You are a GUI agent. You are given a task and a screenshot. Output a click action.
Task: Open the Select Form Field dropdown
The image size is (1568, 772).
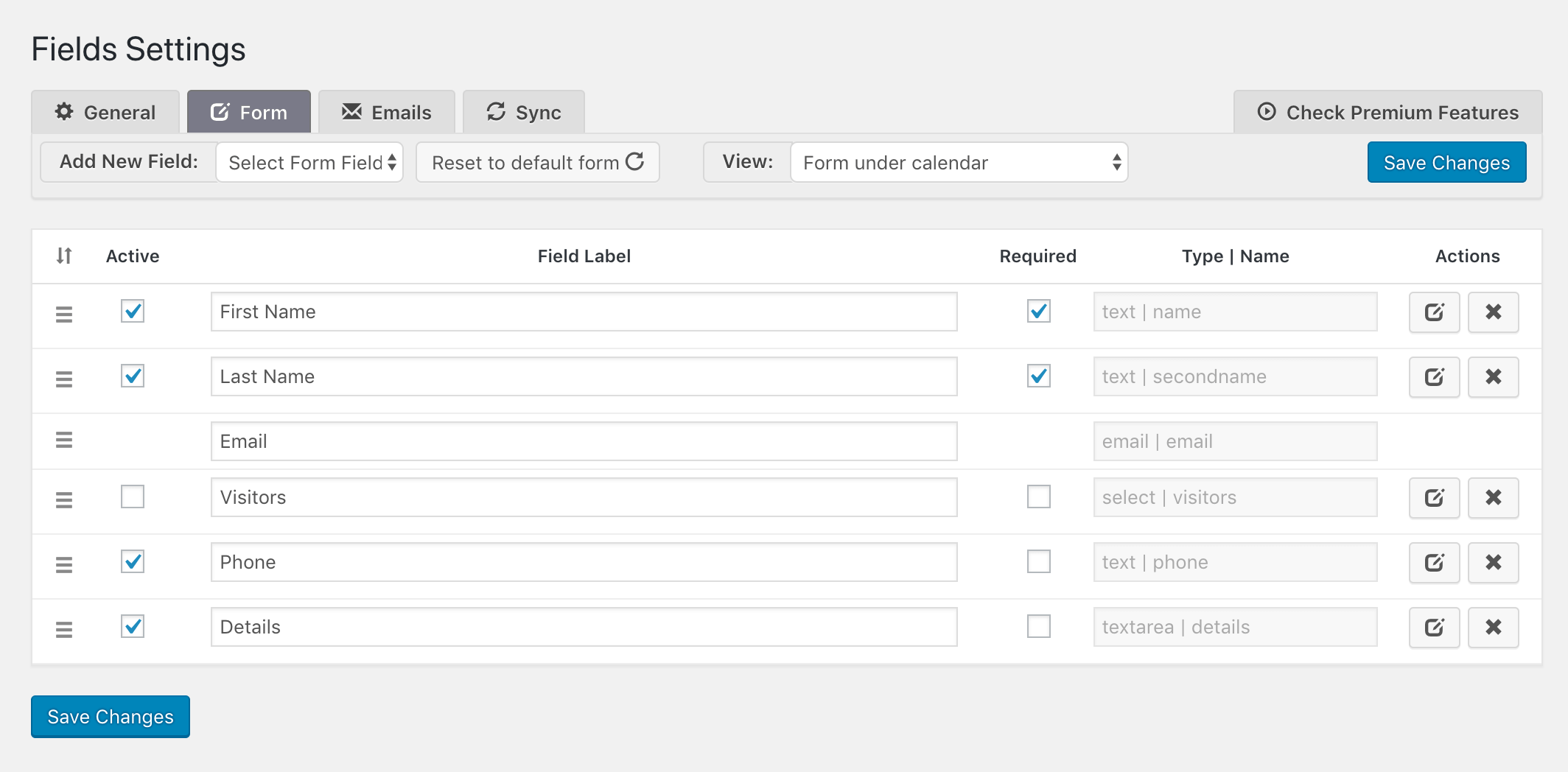pyautogui.click(x=309, y=162)
